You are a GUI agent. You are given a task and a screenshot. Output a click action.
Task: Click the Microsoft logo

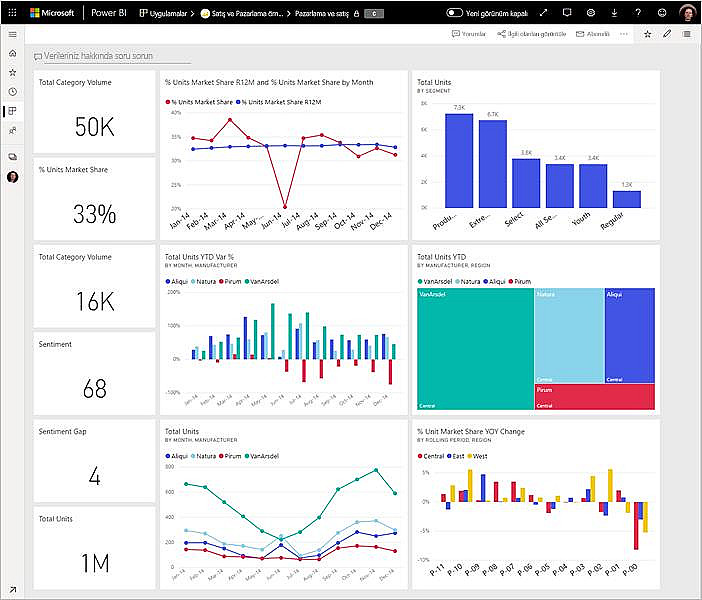coord(52,13)
